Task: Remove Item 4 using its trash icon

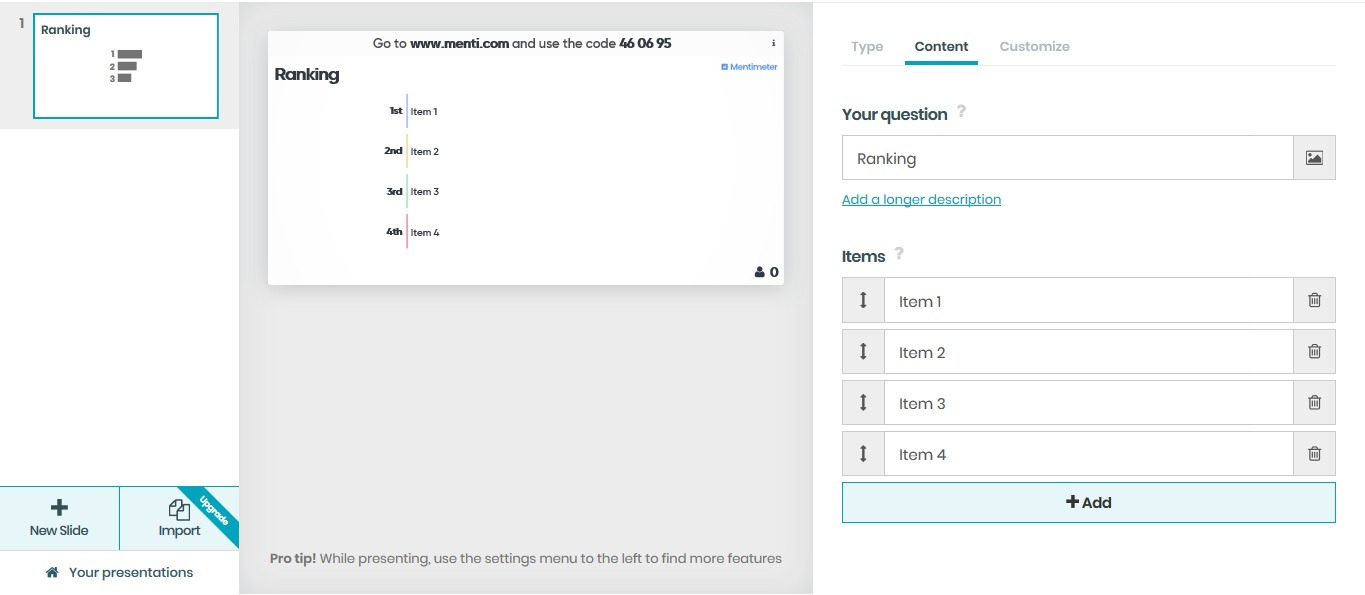Action: tap(1314, 454)
